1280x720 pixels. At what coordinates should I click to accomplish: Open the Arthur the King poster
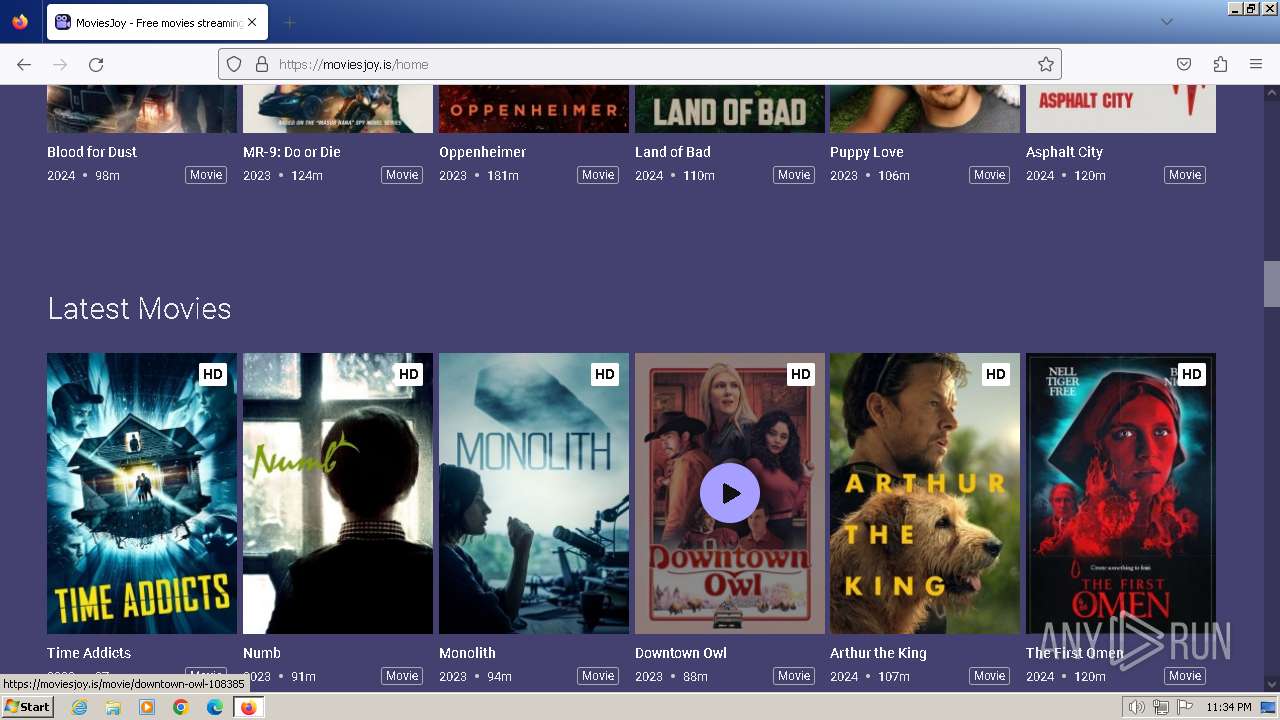(925, 493)
